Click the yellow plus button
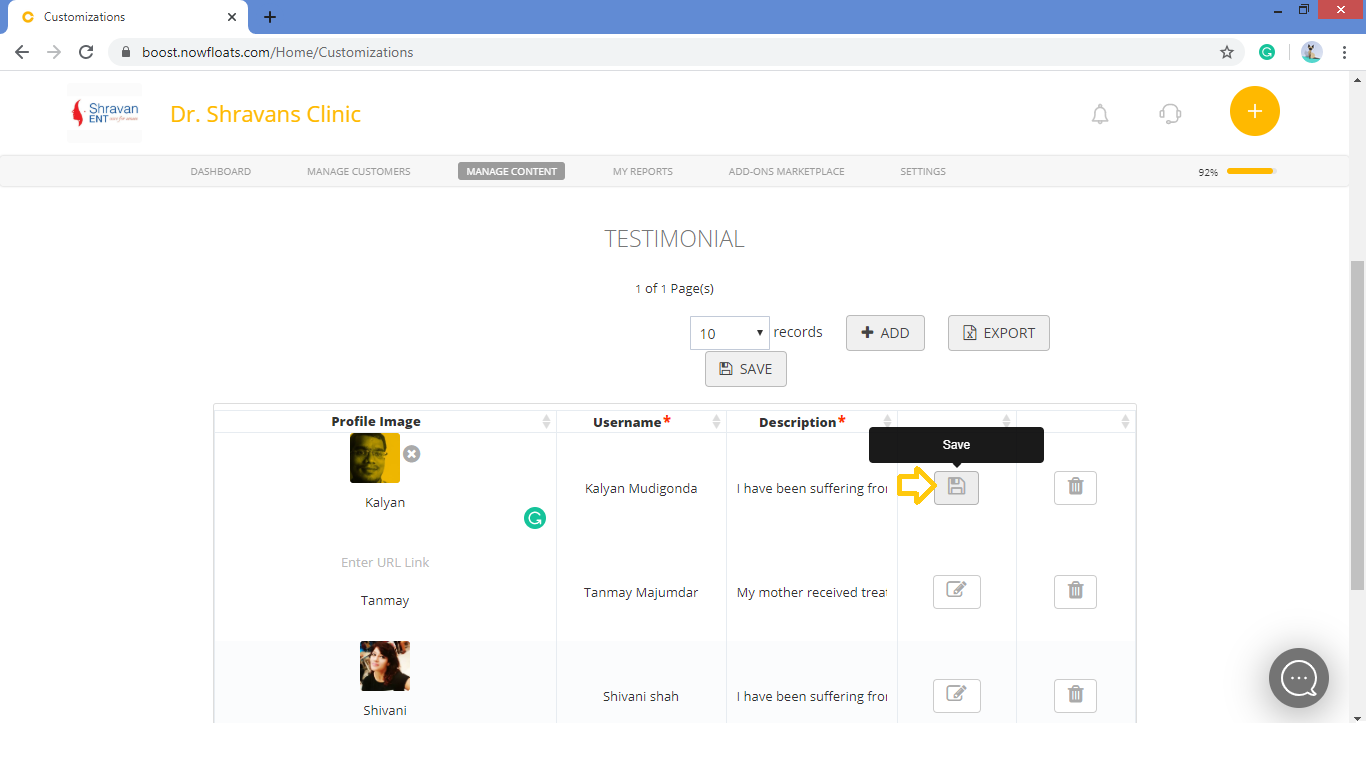The width and height of the screenshot is (1366, 768). tap(1254, 111)
